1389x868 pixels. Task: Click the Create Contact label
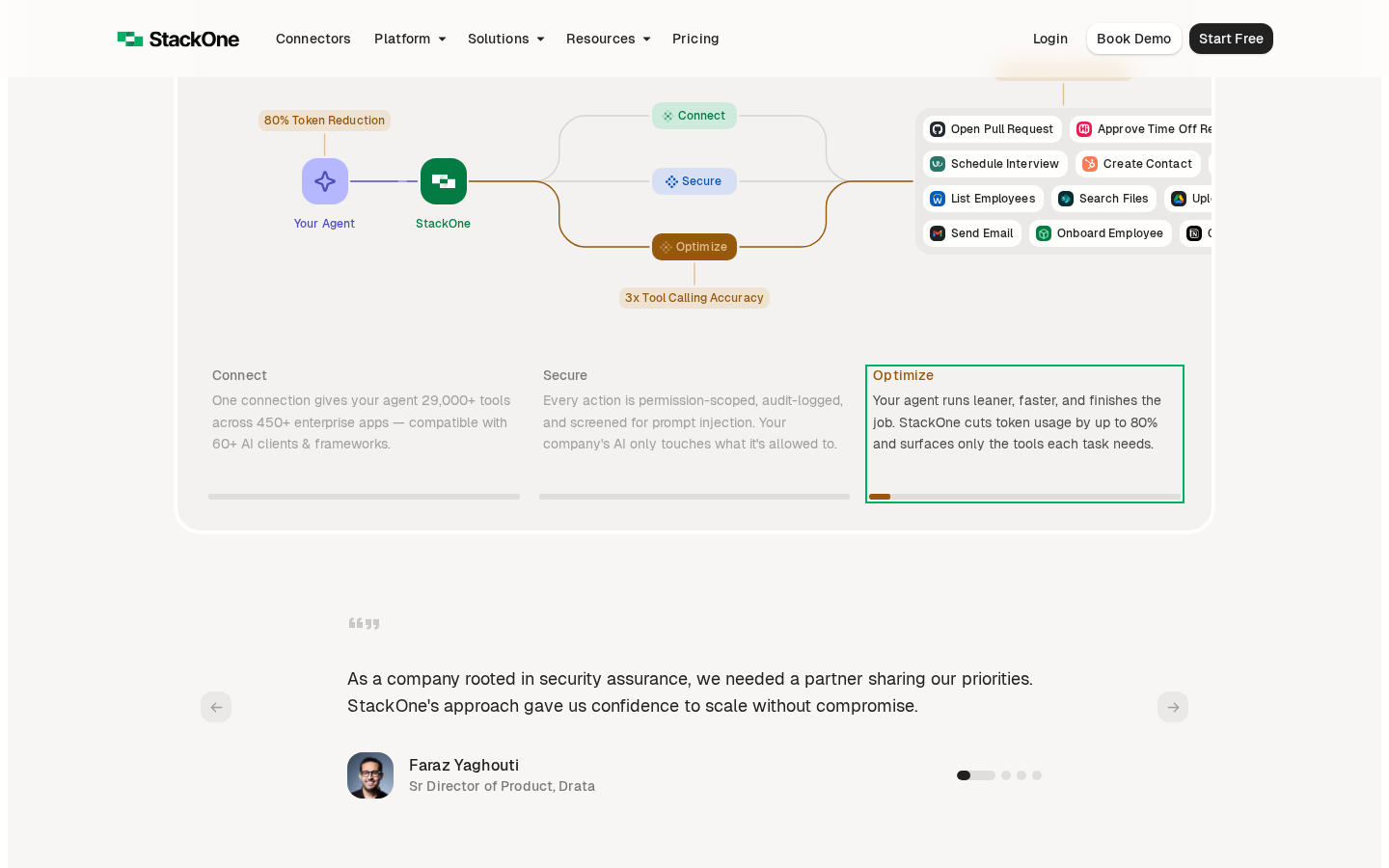(1147, 164)
